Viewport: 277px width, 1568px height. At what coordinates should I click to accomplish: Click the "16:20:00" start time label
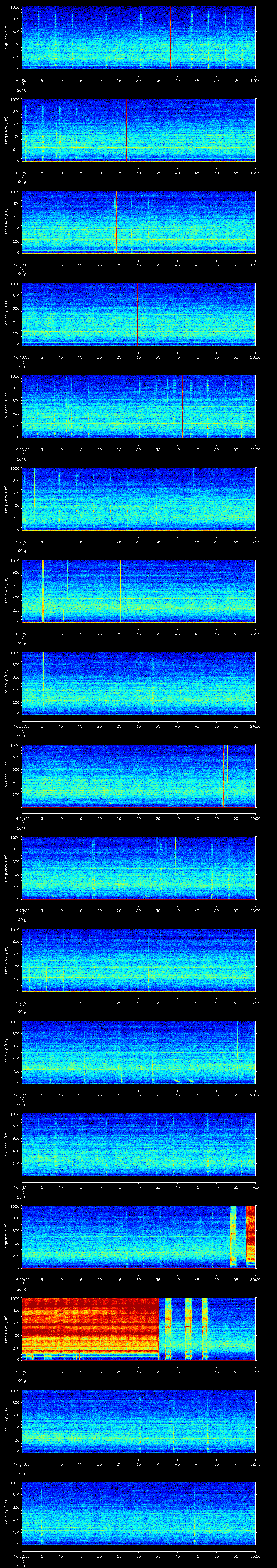[x=21, y=449]
